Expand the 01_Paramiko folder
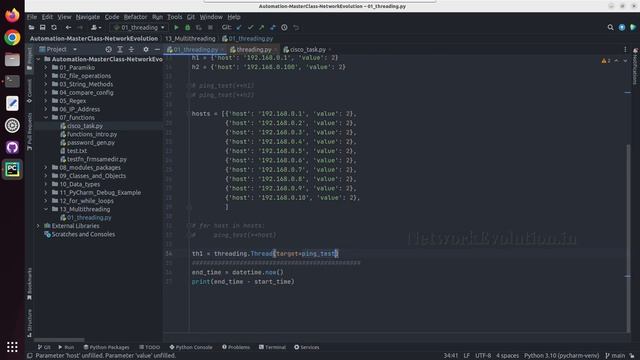 click(x=46, y=67)
